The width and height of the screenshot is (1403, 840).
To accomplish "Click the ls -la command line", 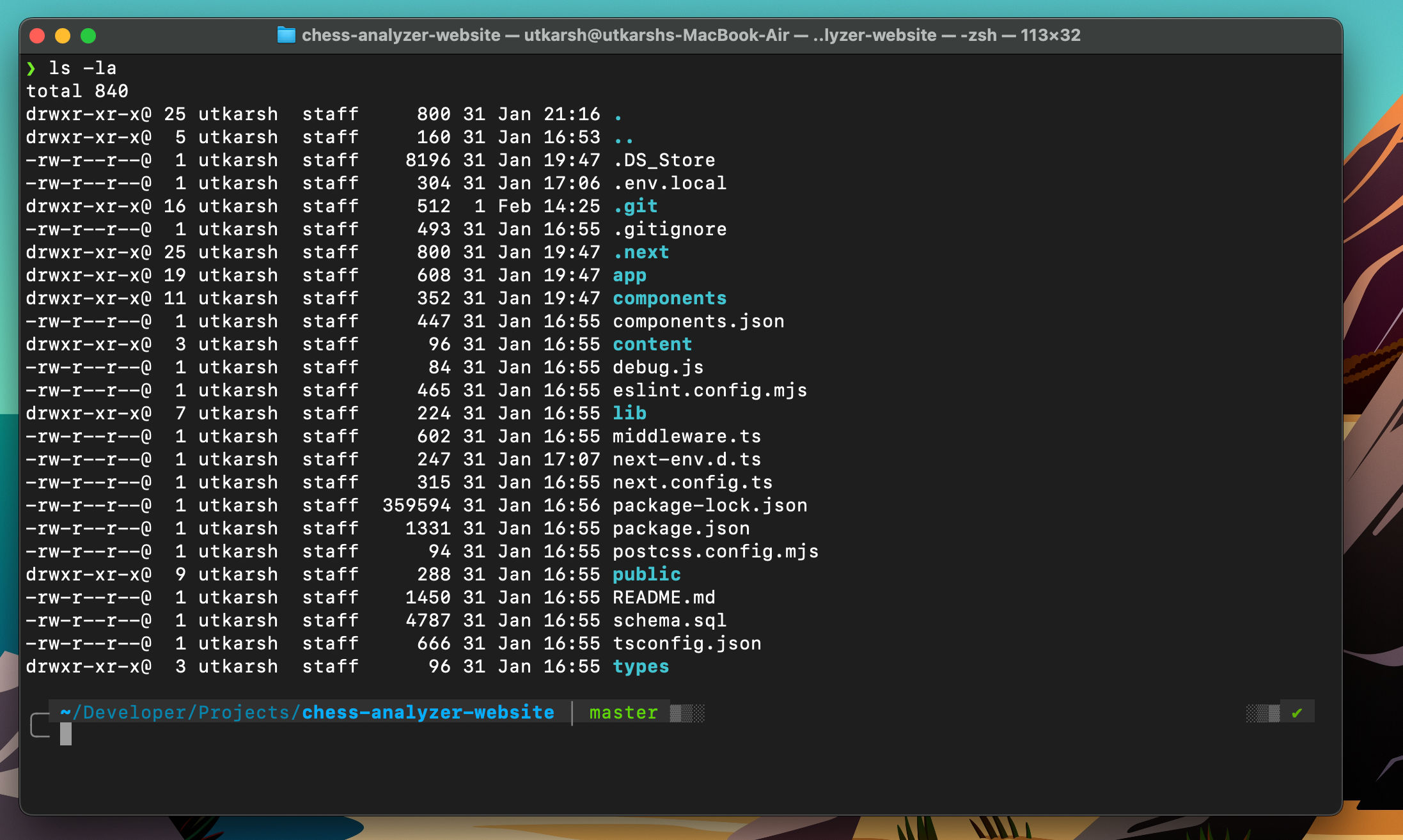I will (82, 68).
